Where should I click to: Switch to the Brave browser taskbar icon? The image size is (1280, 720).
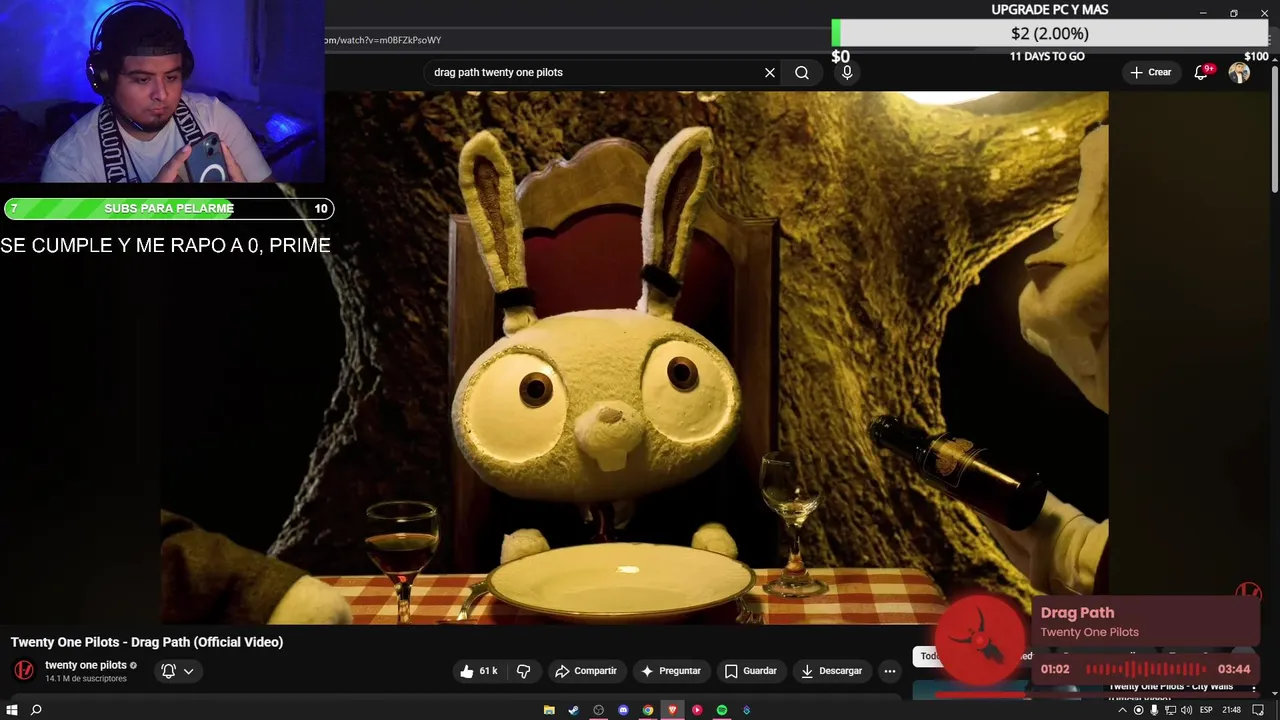tap(672, 710)
